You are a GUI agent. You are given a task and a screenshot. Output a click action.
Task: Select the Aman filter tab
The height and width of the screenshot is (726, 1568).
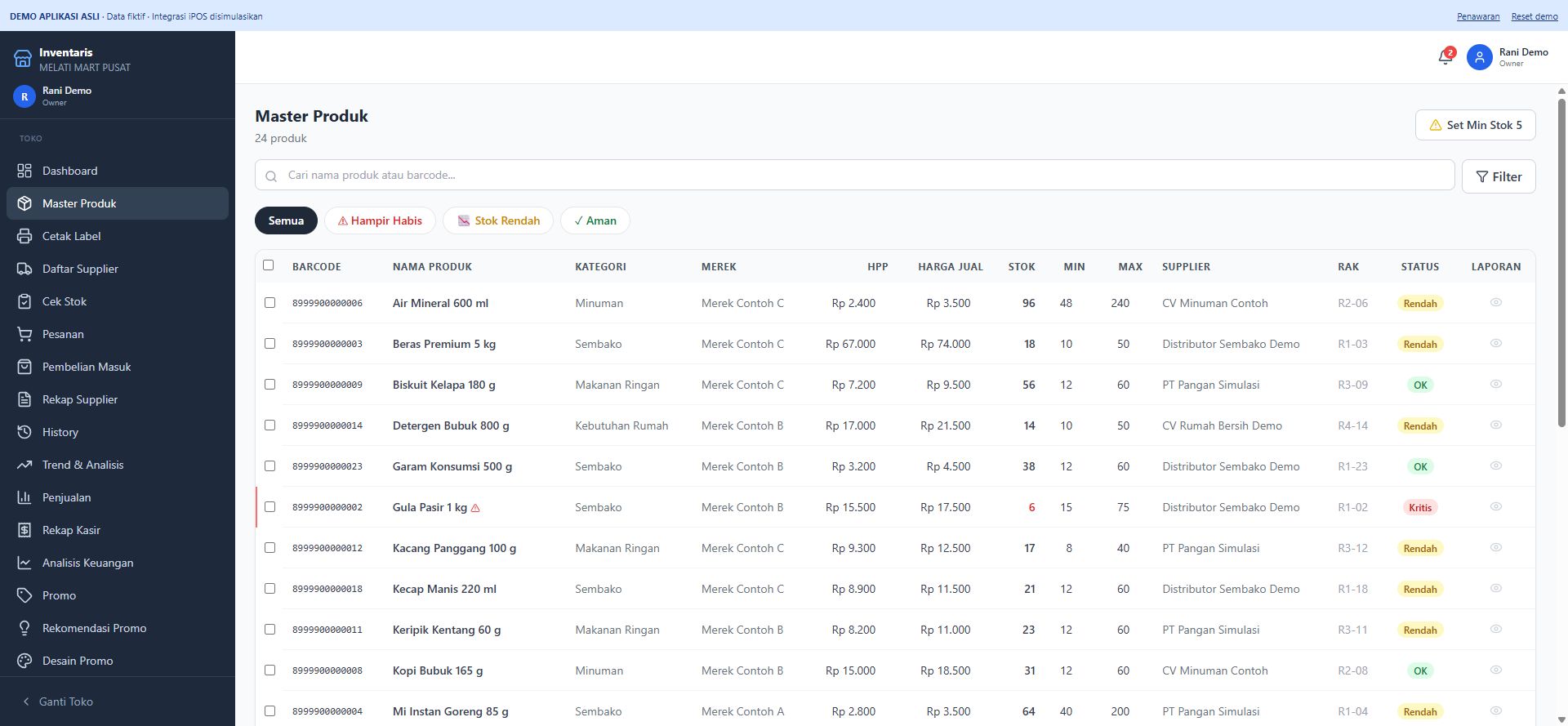(595, 220)
